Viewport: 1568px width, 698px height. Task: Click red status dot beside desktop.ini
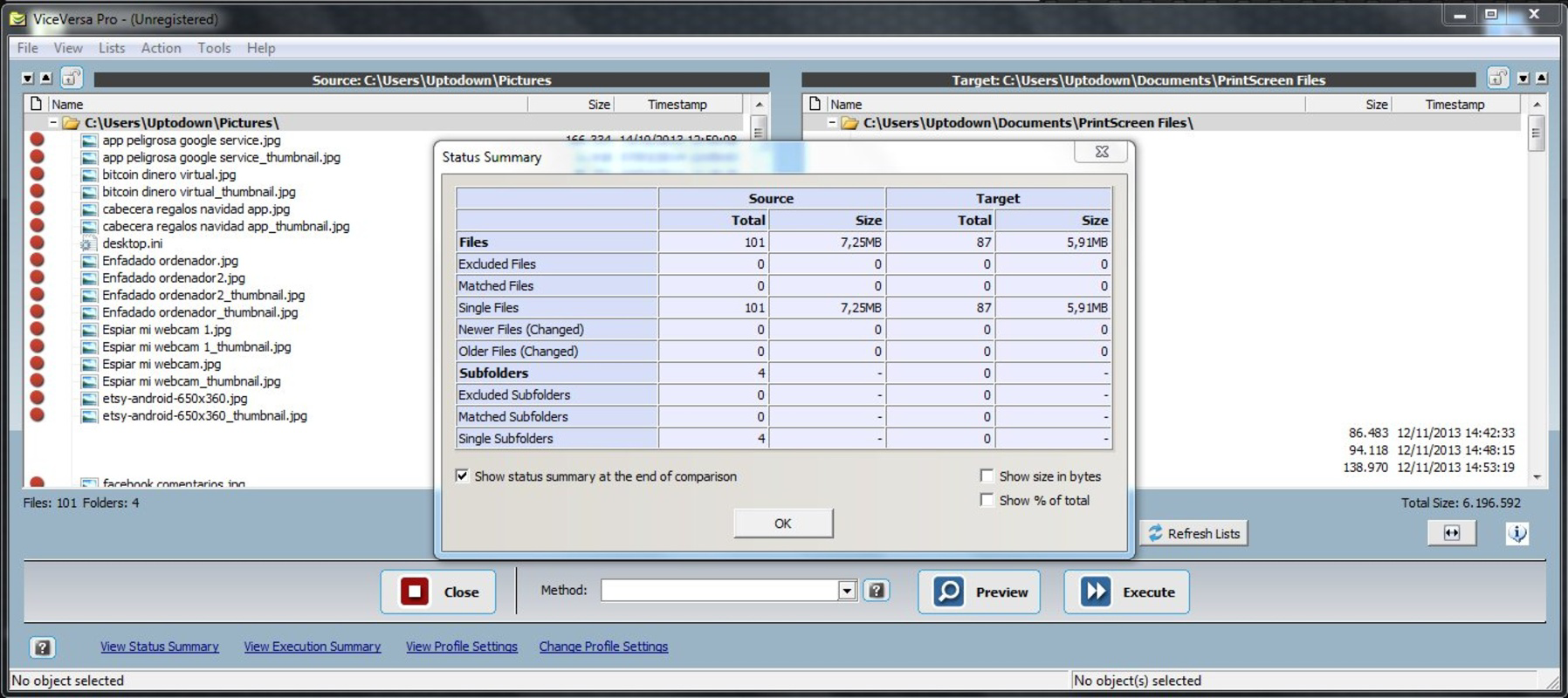point(37,243)
